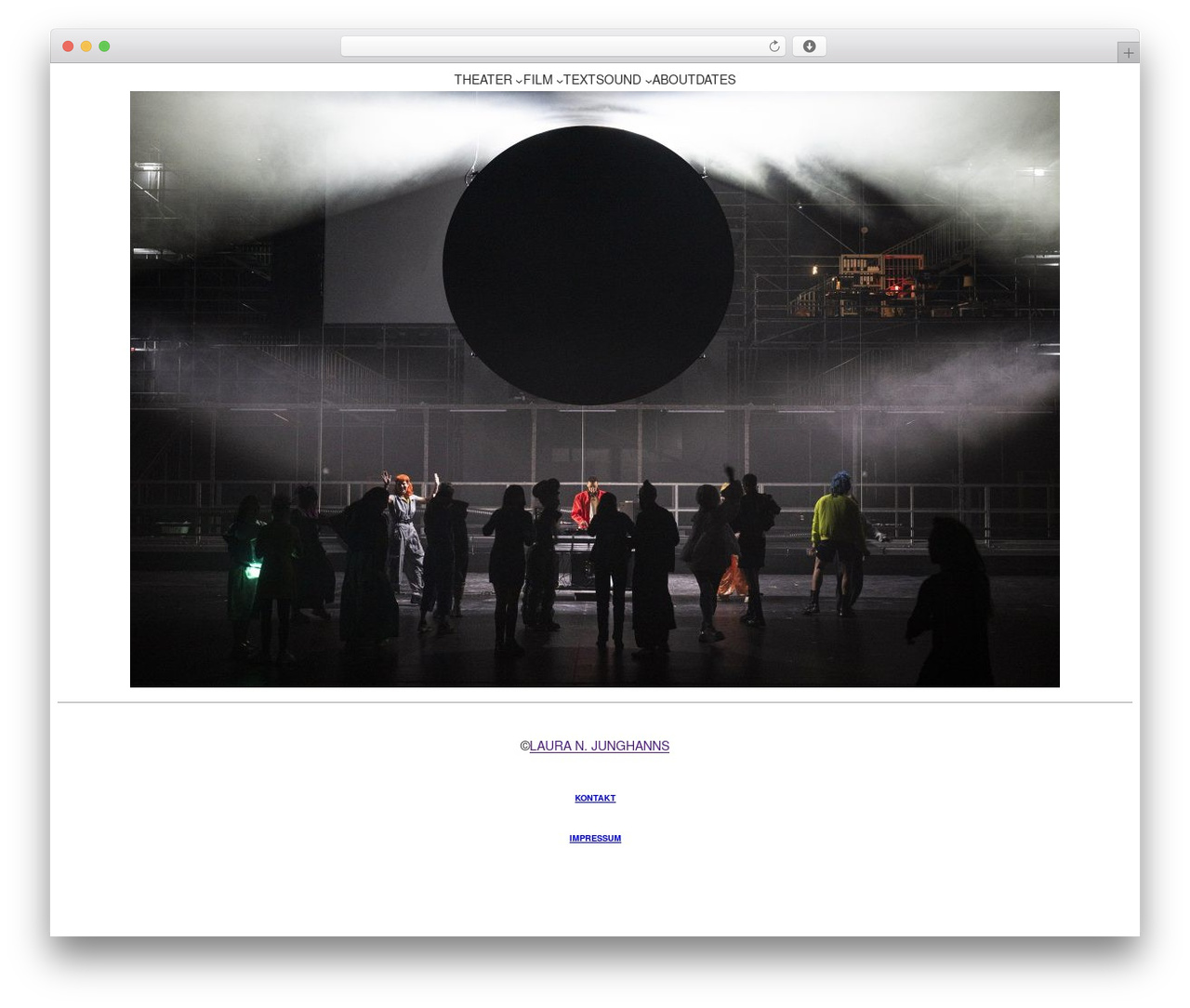1190x1008 pixels.
Task: Go to the TEXT page
Action: tap(579, 80)
